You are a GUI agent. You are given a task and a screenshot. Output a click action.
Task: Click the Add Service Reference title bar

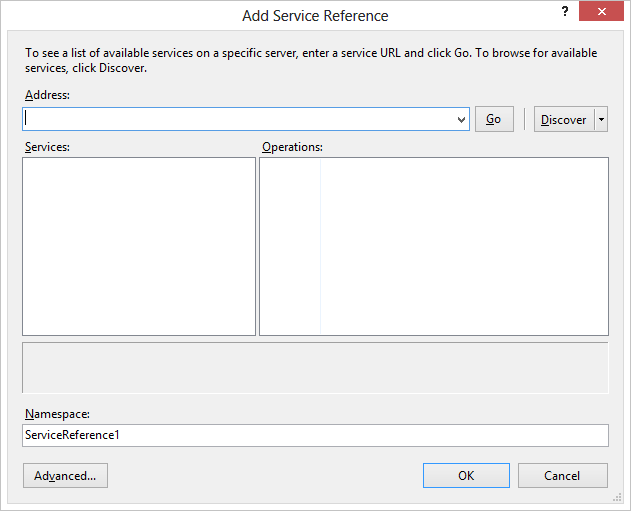(x=315, y=16)
